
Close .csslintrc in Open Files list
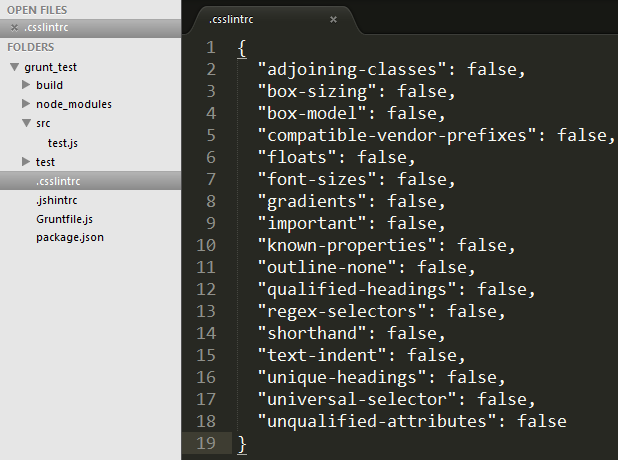click(x=14, y=27)
